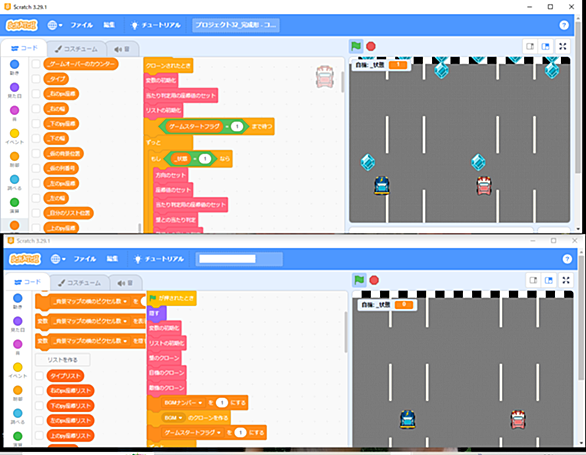Click the red stop button in lower window
The width and height of the screenshot is (586, 455).
(x=374, y=280)
